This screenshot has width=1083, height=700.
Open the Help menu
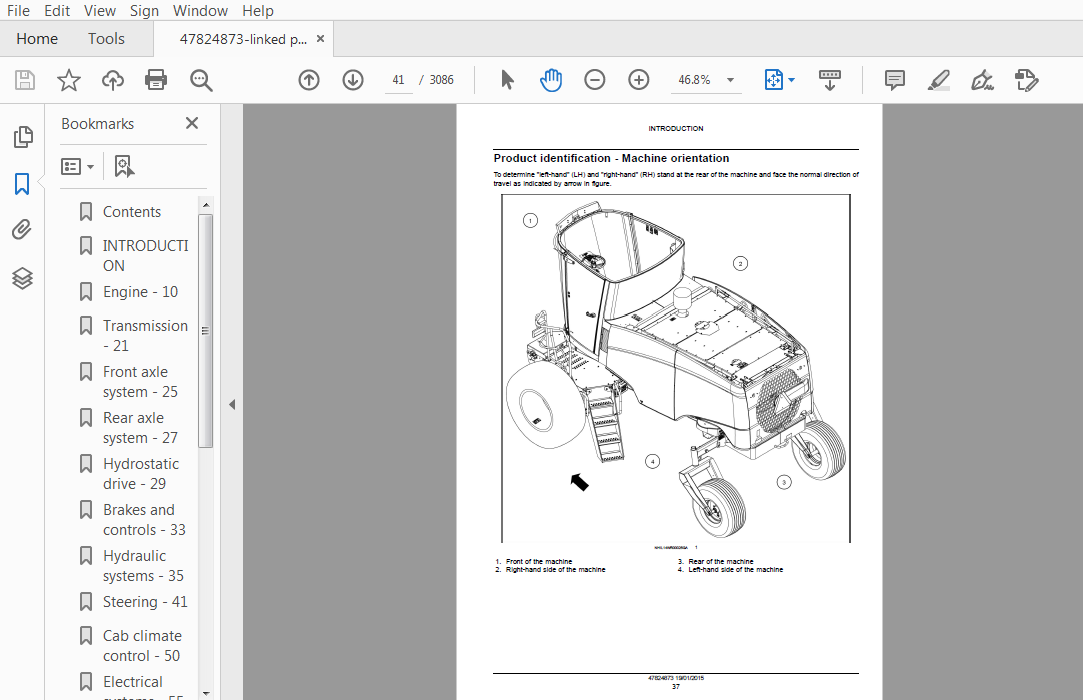[258, 10]
